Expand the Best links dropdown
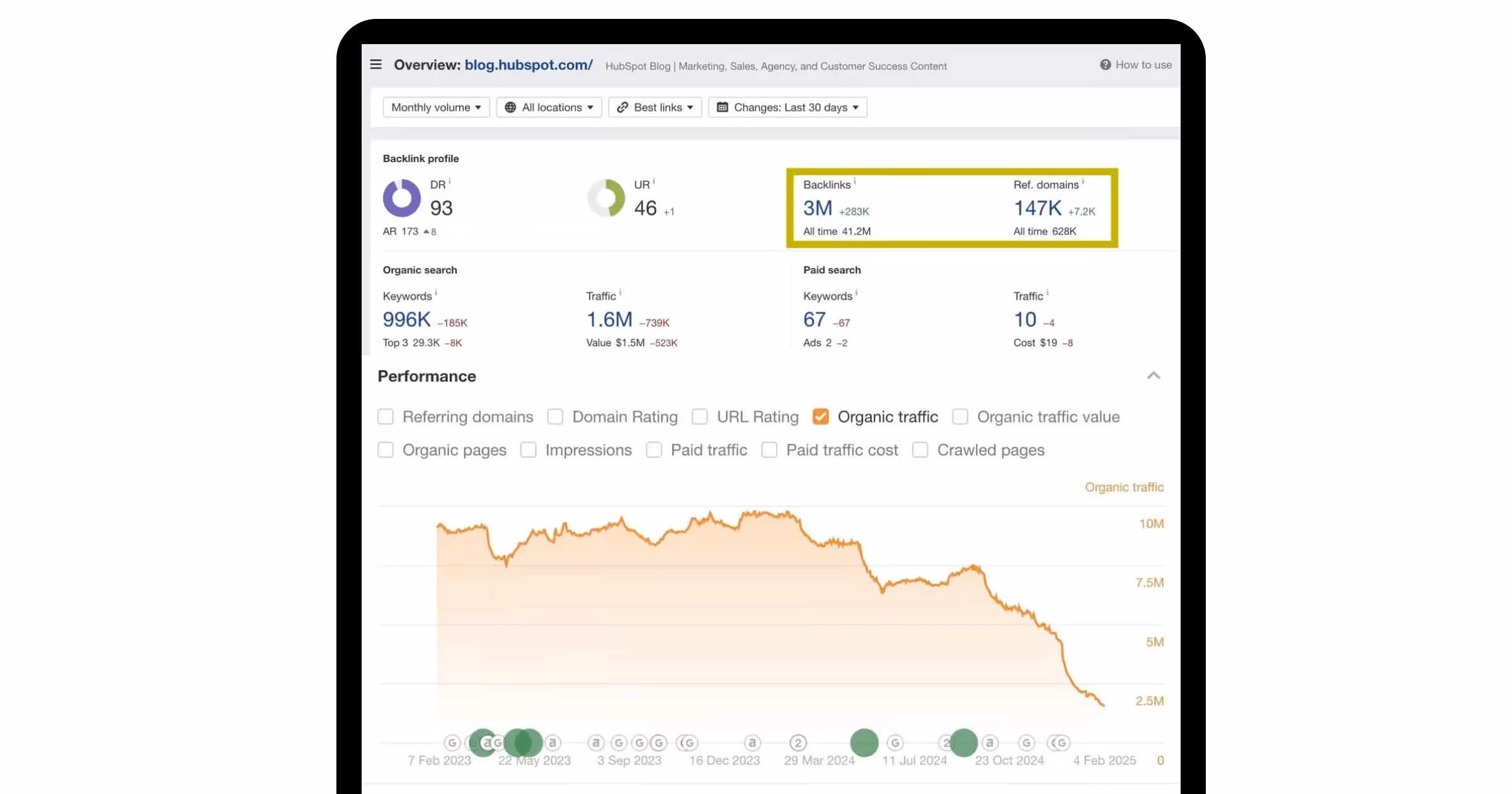Image resolution: width=1512 pixels, height=794 pixels. click(x=655, y=107)
